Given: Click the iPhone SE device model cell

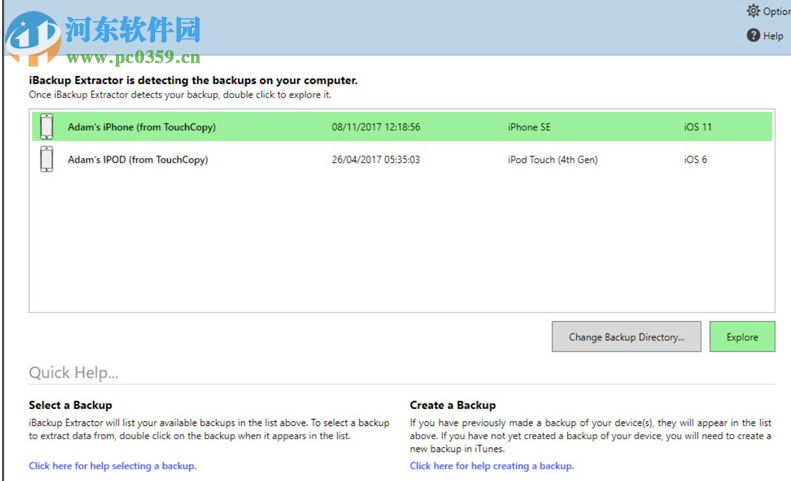Looking at the screenshot, I should tap(529, 127).
